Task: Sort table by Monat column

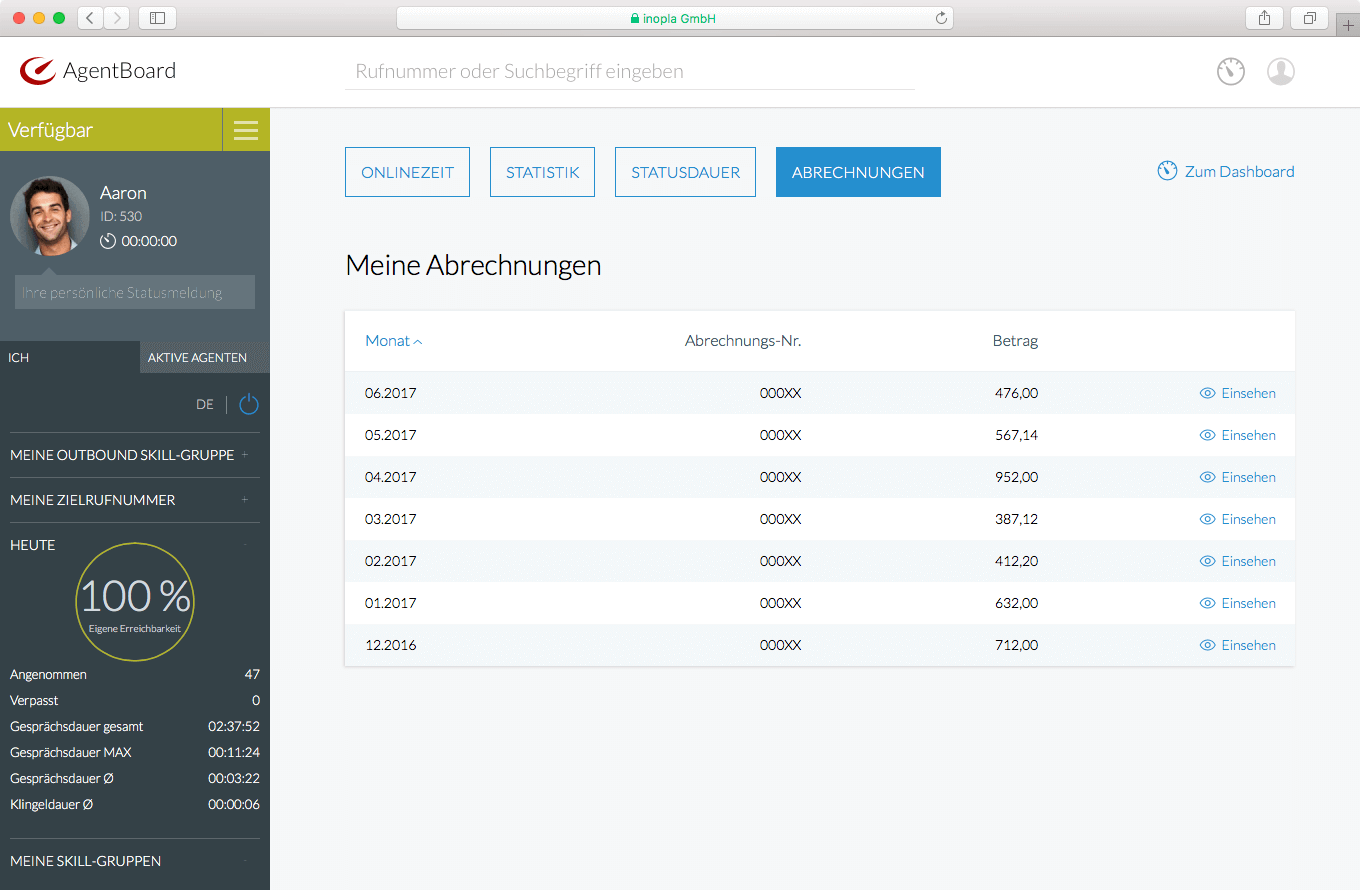Action: pos(394,341)
